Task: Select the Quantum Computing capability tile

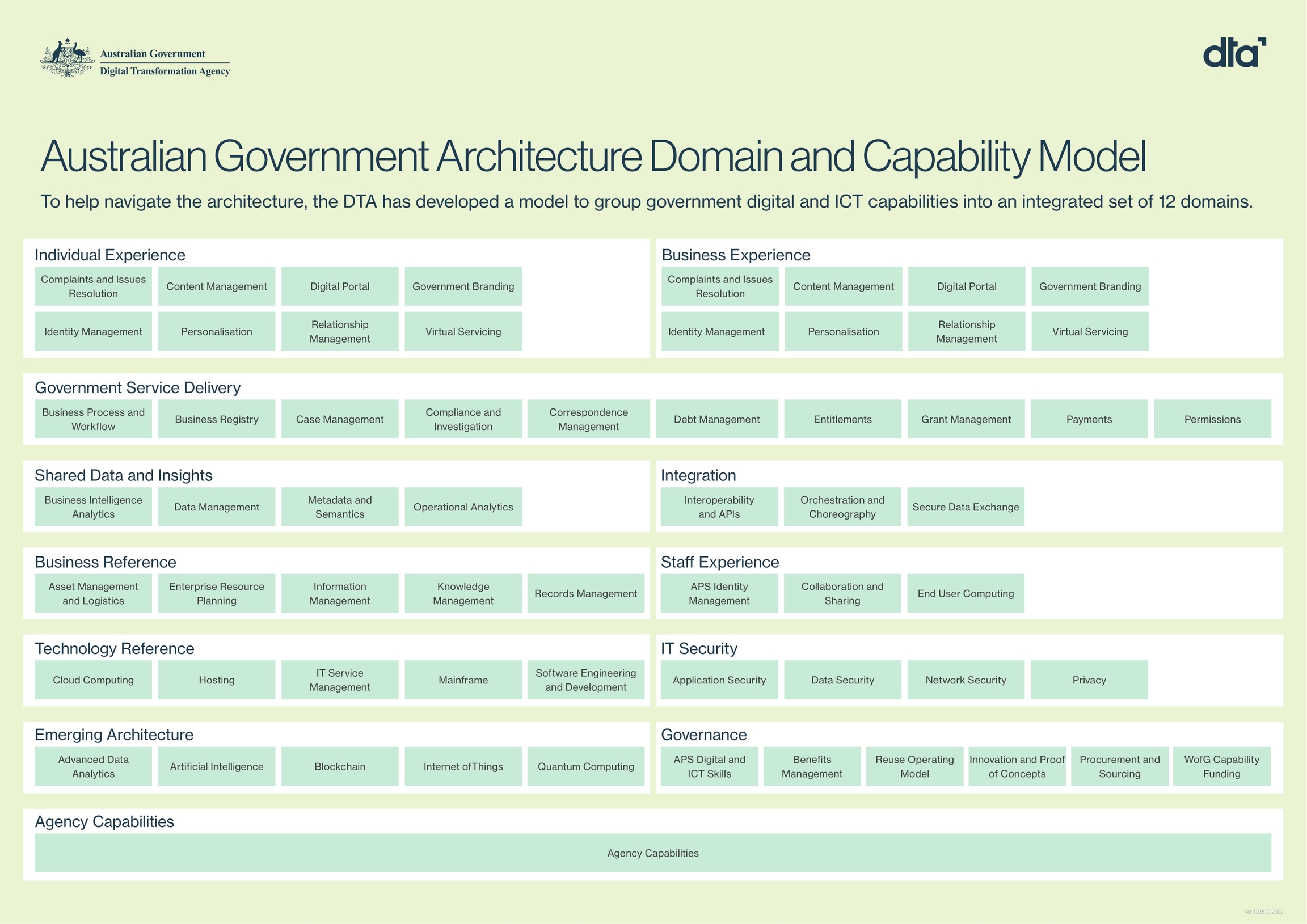Action: [x=586, y=766]
